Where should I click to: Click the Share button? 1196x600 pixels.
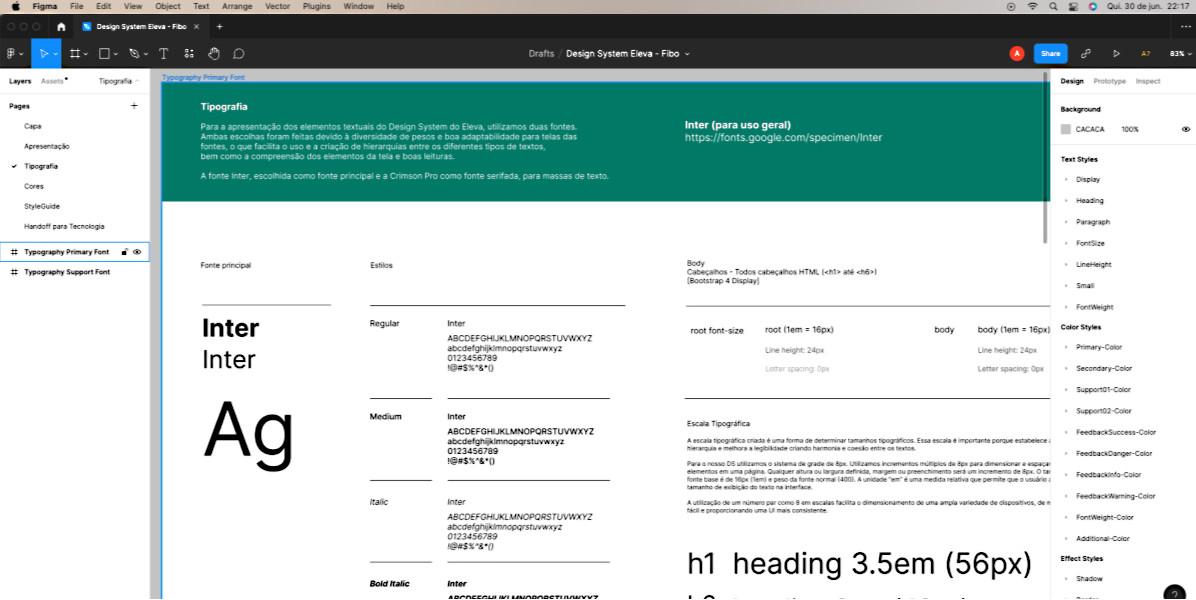tap(1050, 53)
